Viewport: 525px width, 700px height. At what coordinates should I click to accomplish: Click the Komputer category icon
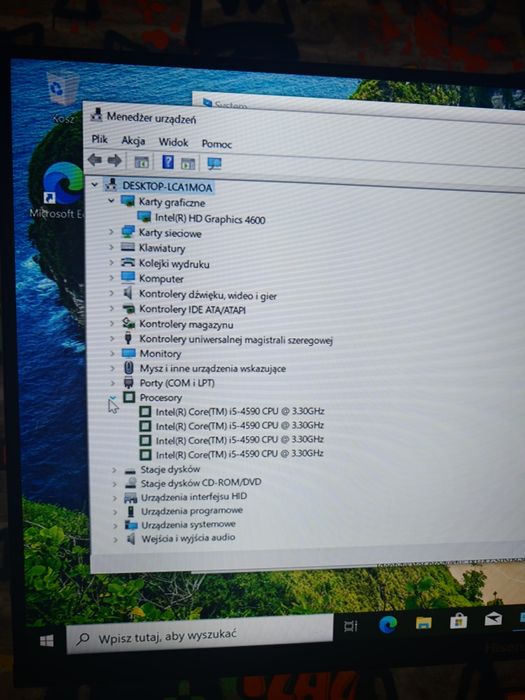click(128, 277)
